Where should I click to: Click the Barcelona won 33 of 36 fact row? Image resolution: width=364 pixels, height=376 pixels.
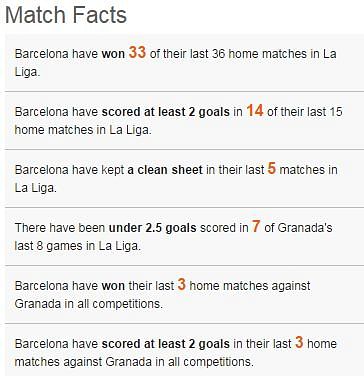[184, 62]
